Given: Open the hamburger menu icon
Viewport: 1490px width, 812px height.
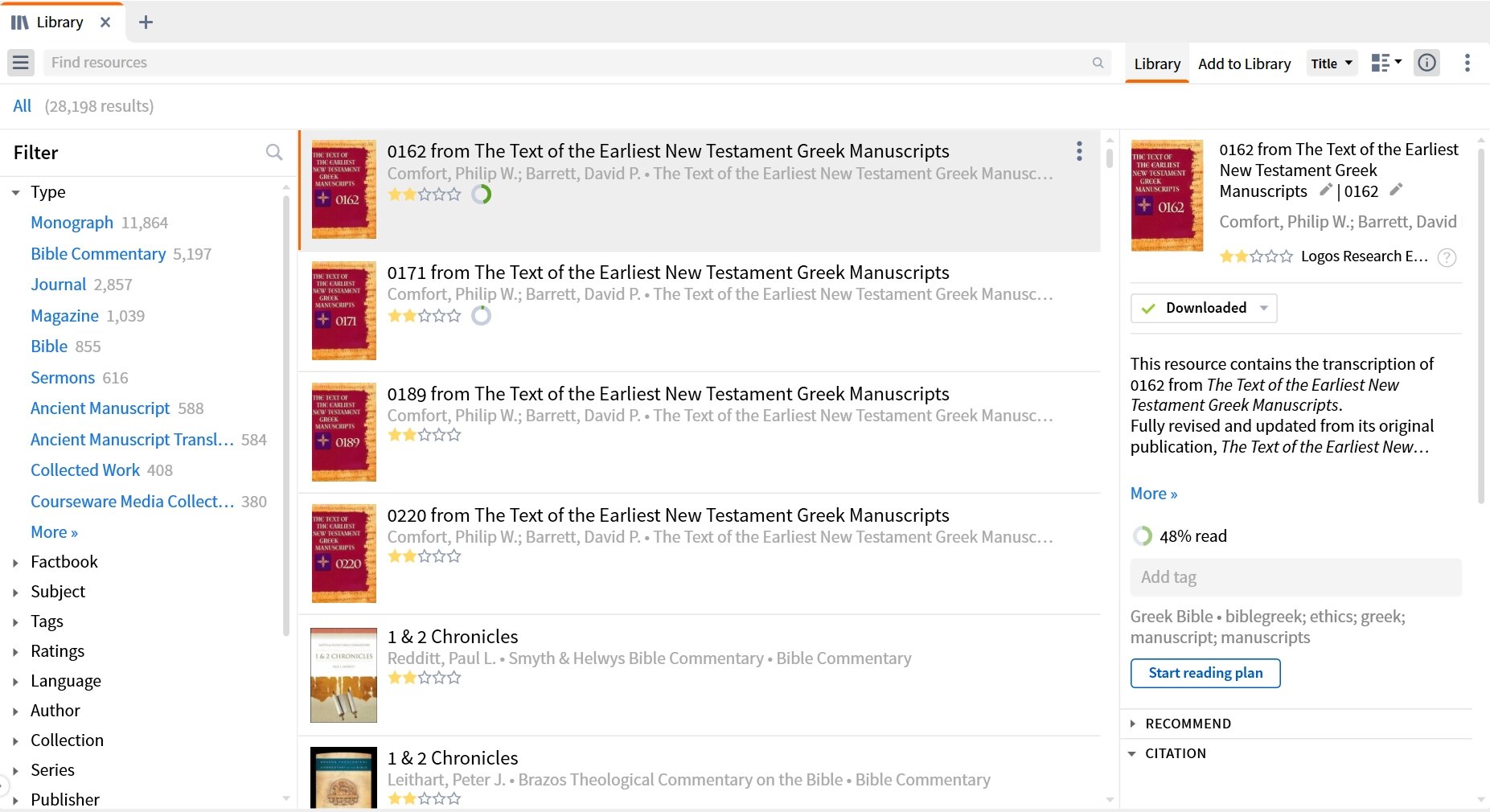Looking at the screenshot, I should pyautogui.click(x=21, y=63).
